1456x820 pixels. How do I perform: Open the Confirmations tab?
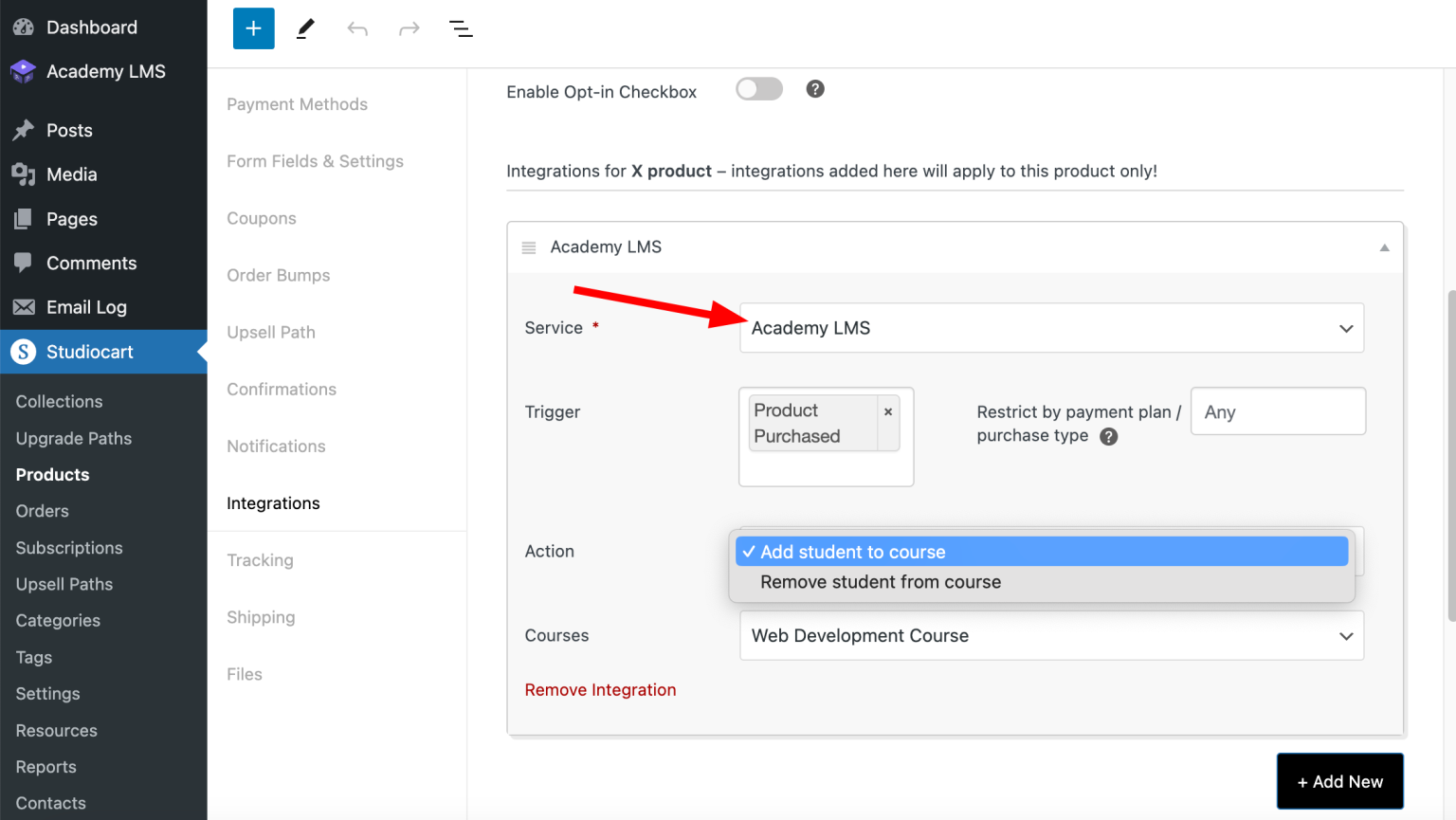coord(282,389)
